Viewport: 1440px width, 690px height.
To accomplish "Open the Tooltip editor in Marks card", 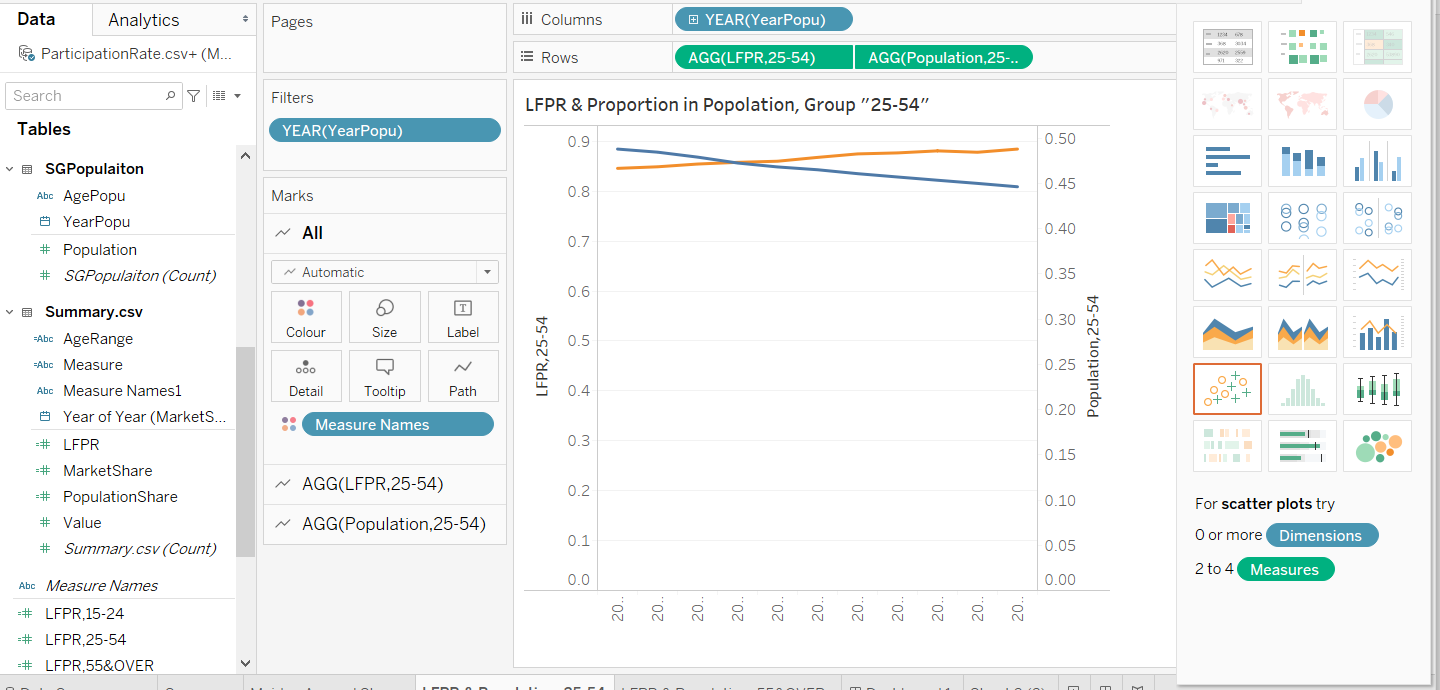I will pyautogui.click(x=384, y=376).
